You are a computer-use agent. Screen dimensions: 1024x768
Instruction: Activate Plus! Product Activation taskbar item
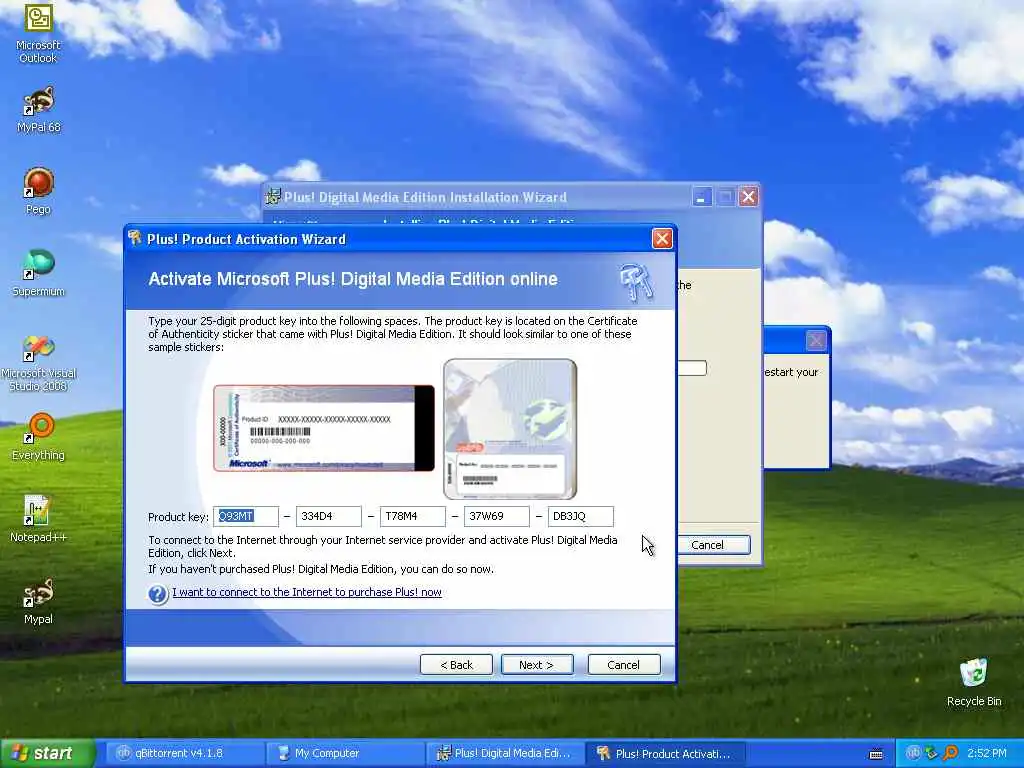click(665, 753)
